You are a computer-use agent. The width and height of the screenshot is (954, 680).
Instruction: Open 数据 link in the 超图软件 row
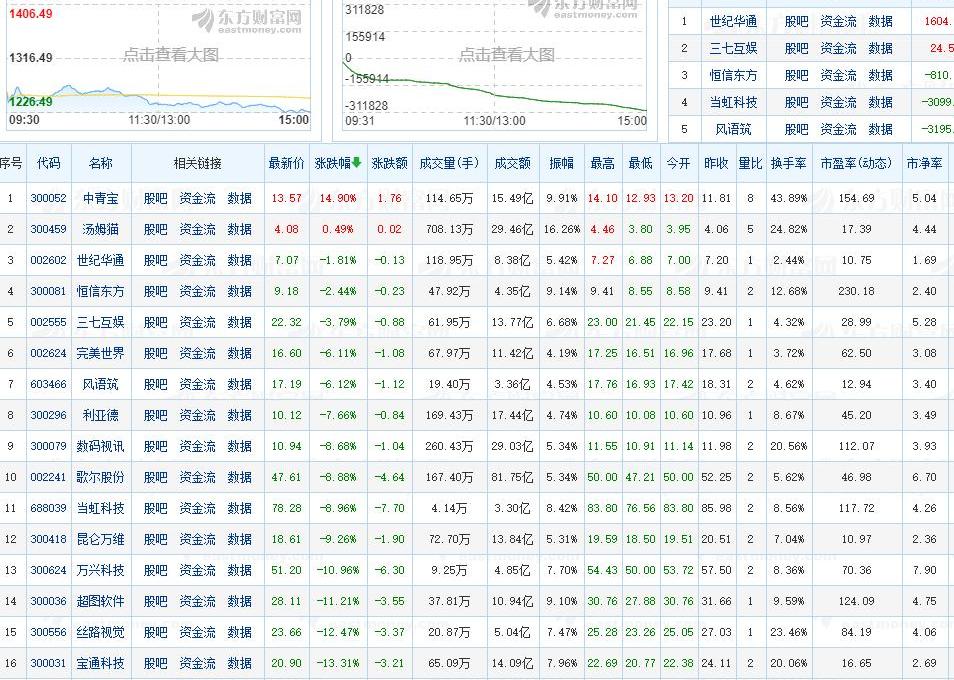(240, 601)
